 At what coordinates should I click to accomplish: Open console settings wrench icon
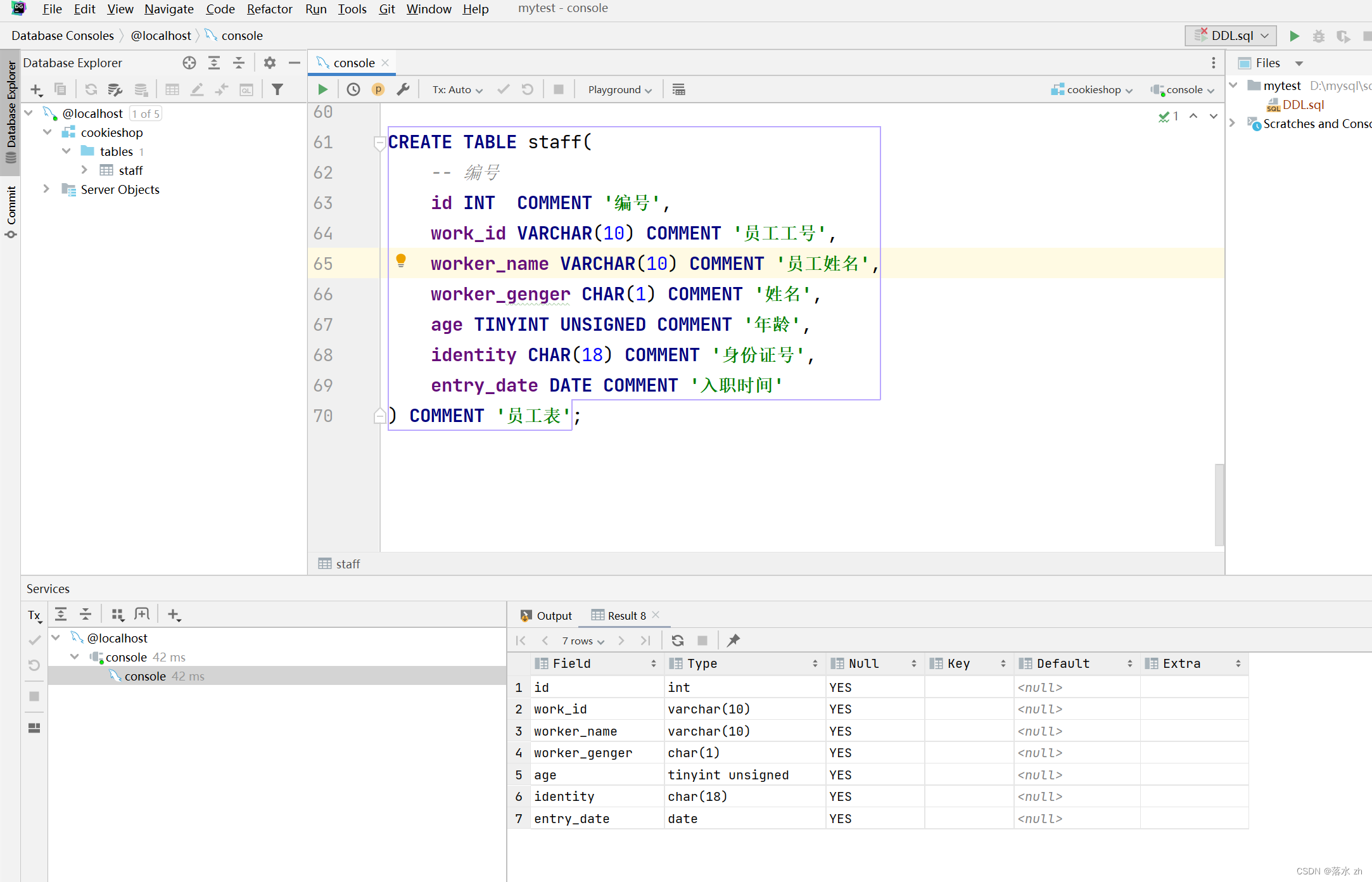click(403, 89)
